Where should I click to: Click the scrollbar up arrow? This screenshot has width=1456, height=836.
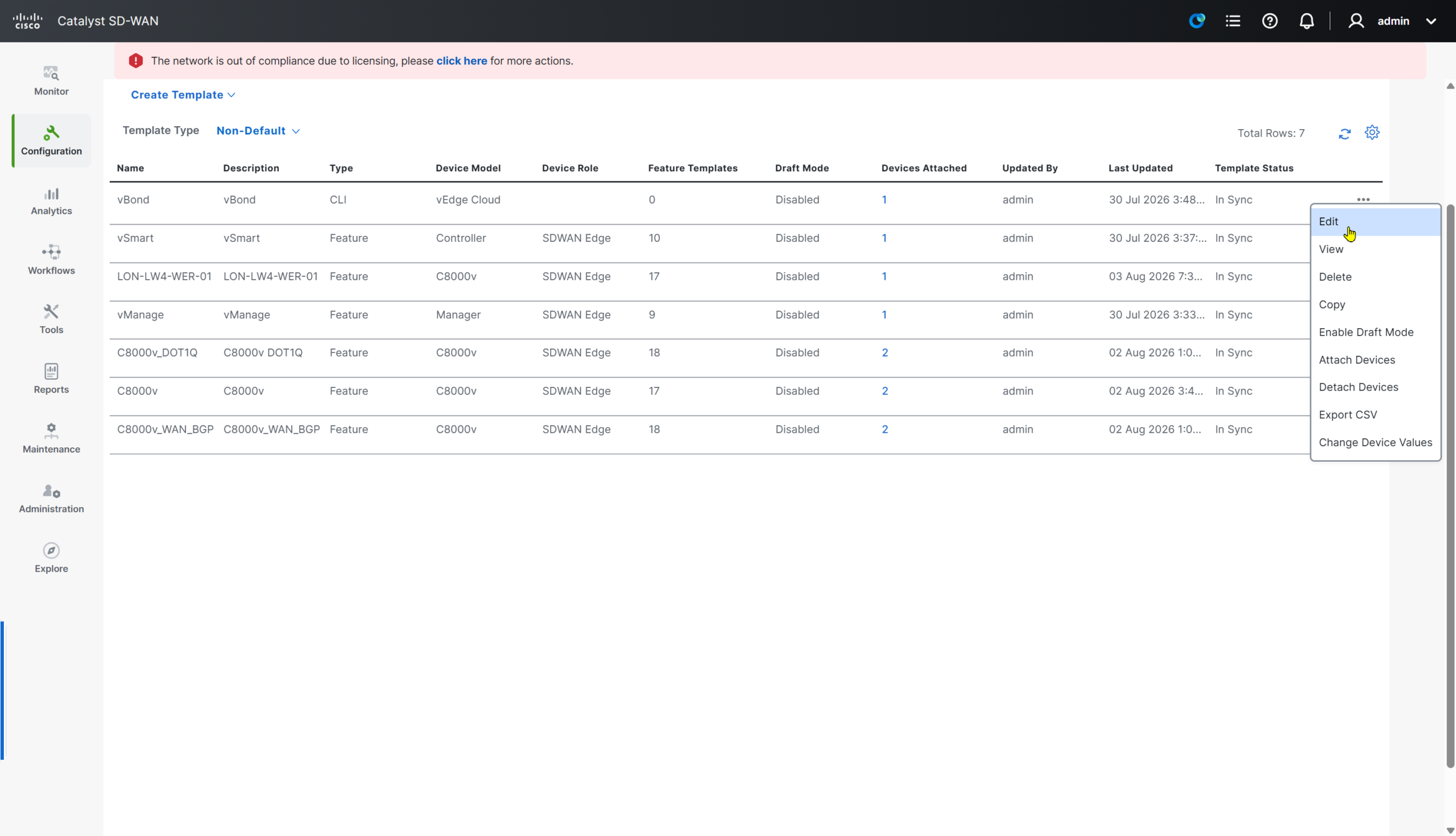1450,86
